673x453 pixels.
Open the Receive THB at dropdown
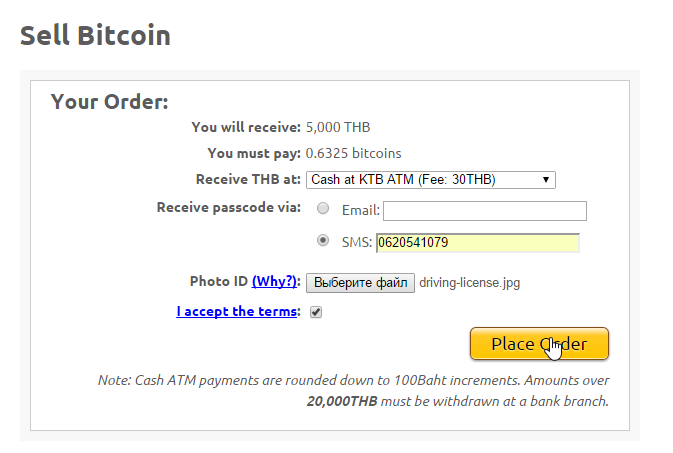pos(430,180)
